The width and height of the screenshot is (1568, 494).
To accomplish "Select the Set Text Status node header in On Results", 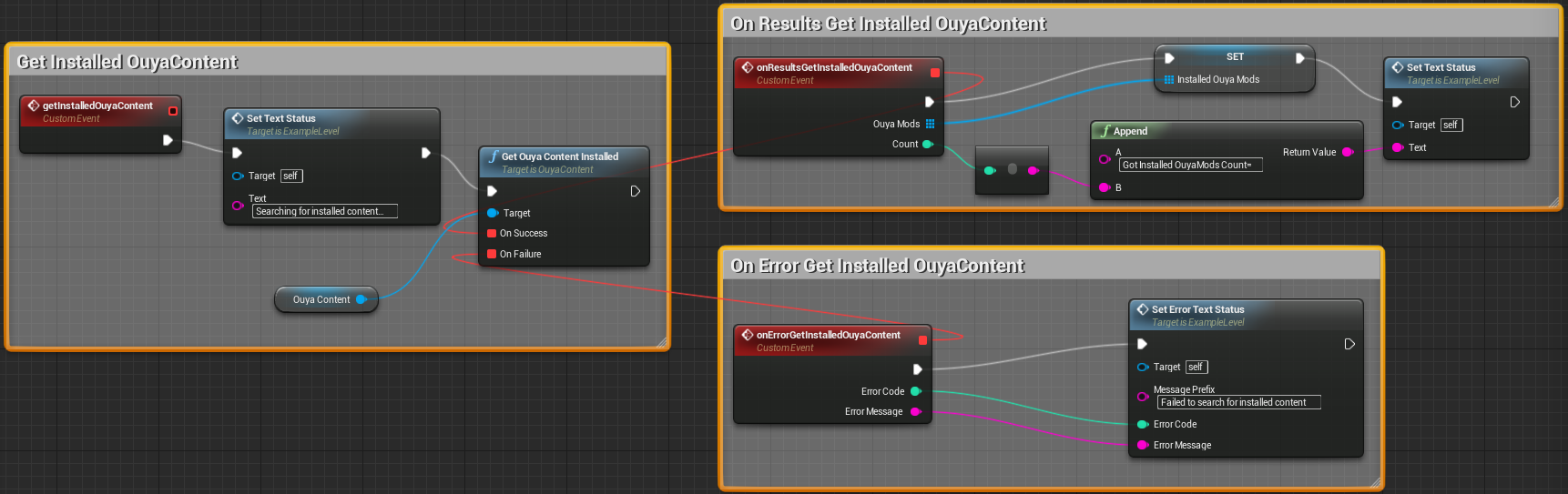I will [1455, 73].
